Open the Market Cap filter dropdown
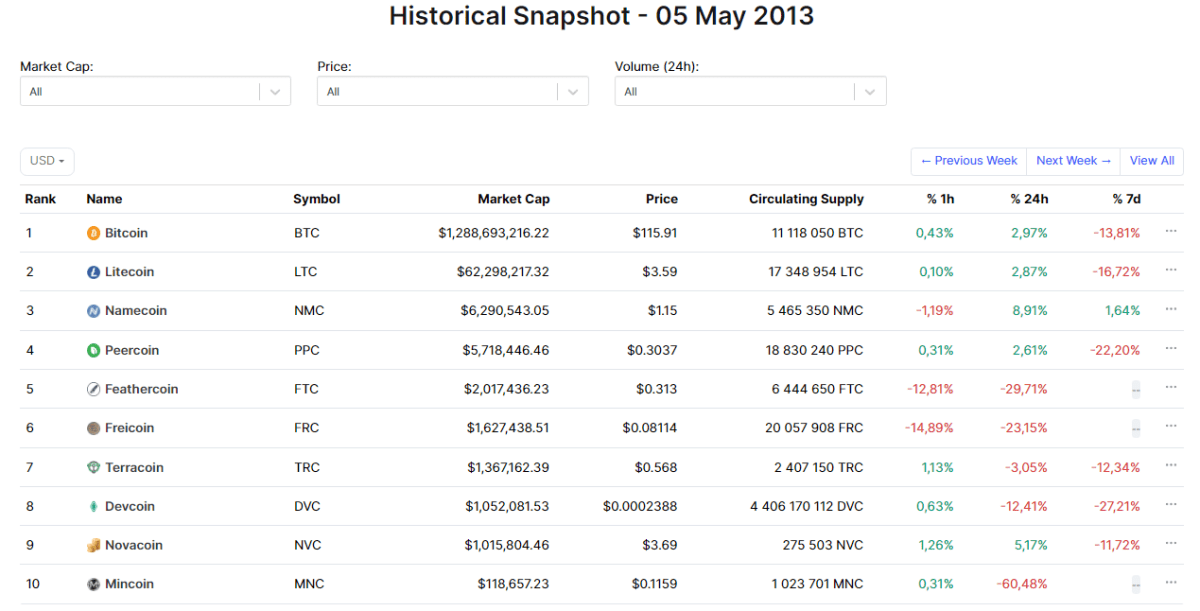 (155, 90)
